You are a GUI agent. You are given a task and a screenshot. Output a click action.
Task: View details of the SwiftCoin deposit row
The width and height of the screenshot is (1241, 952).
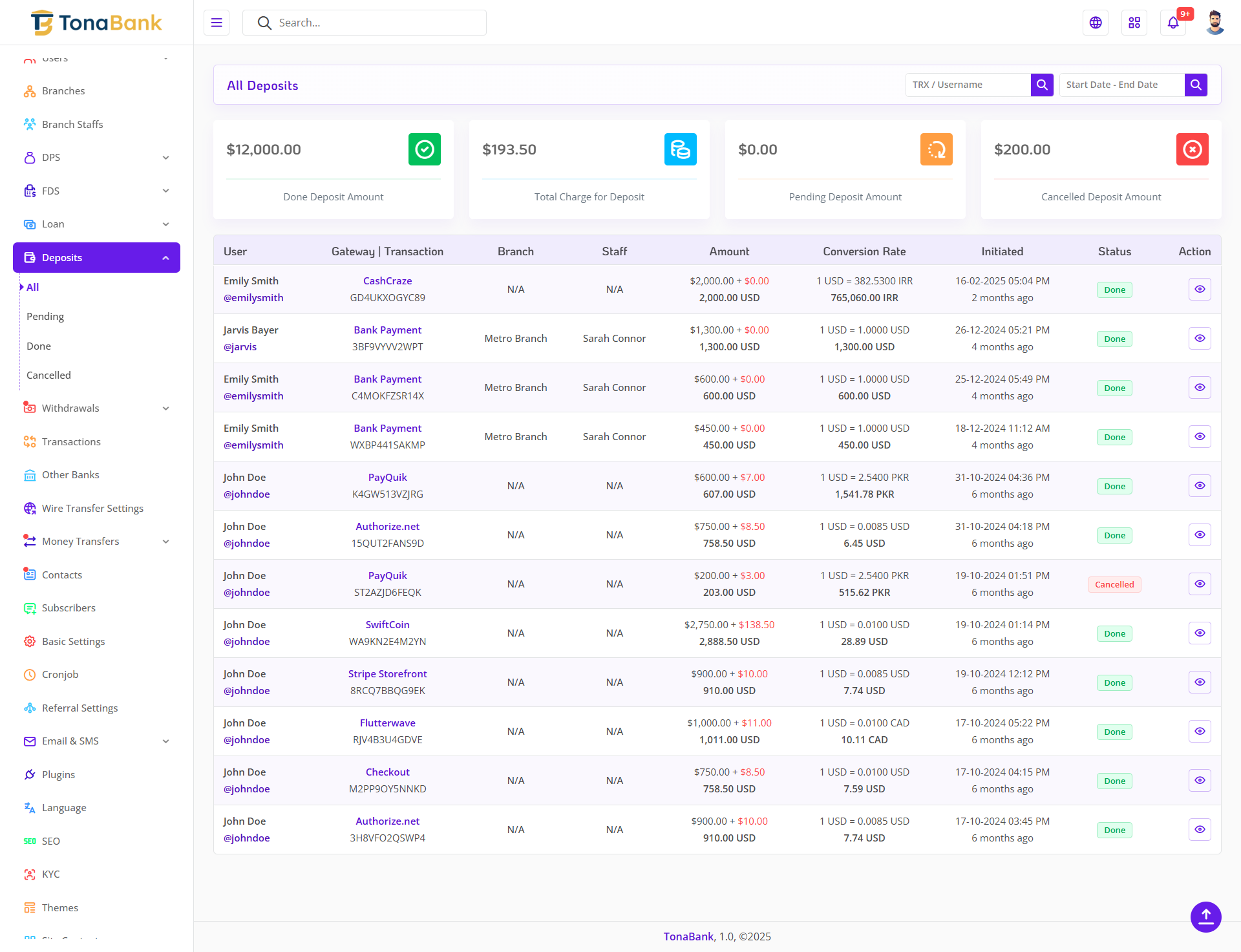[x=1200, y=633]
